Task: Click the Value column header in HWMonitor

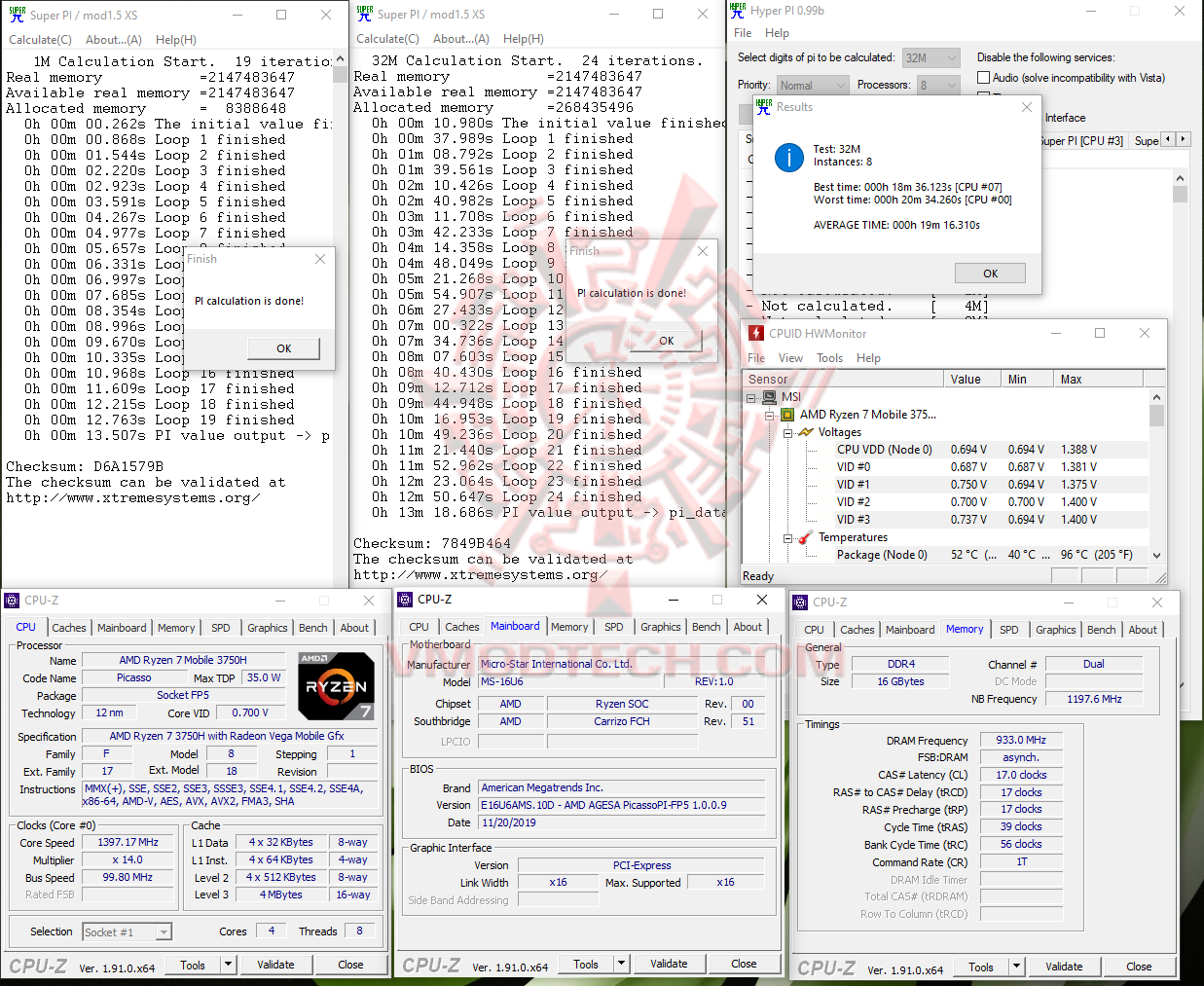Action: [972, 380]
